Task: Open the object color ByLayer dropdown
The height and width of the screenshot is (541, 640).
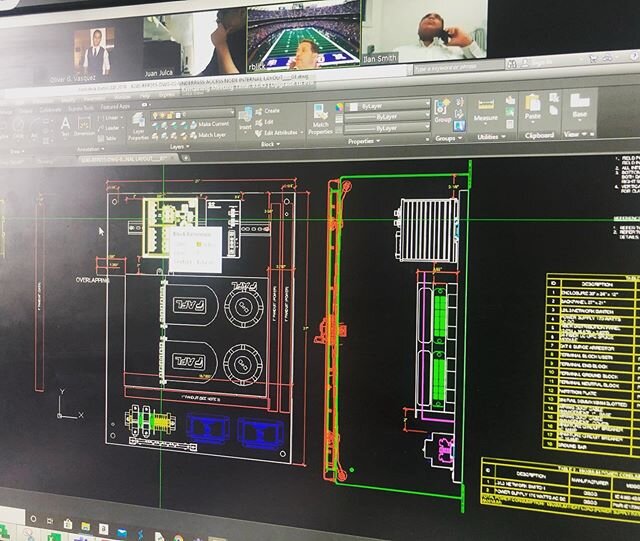Action: 388,105
